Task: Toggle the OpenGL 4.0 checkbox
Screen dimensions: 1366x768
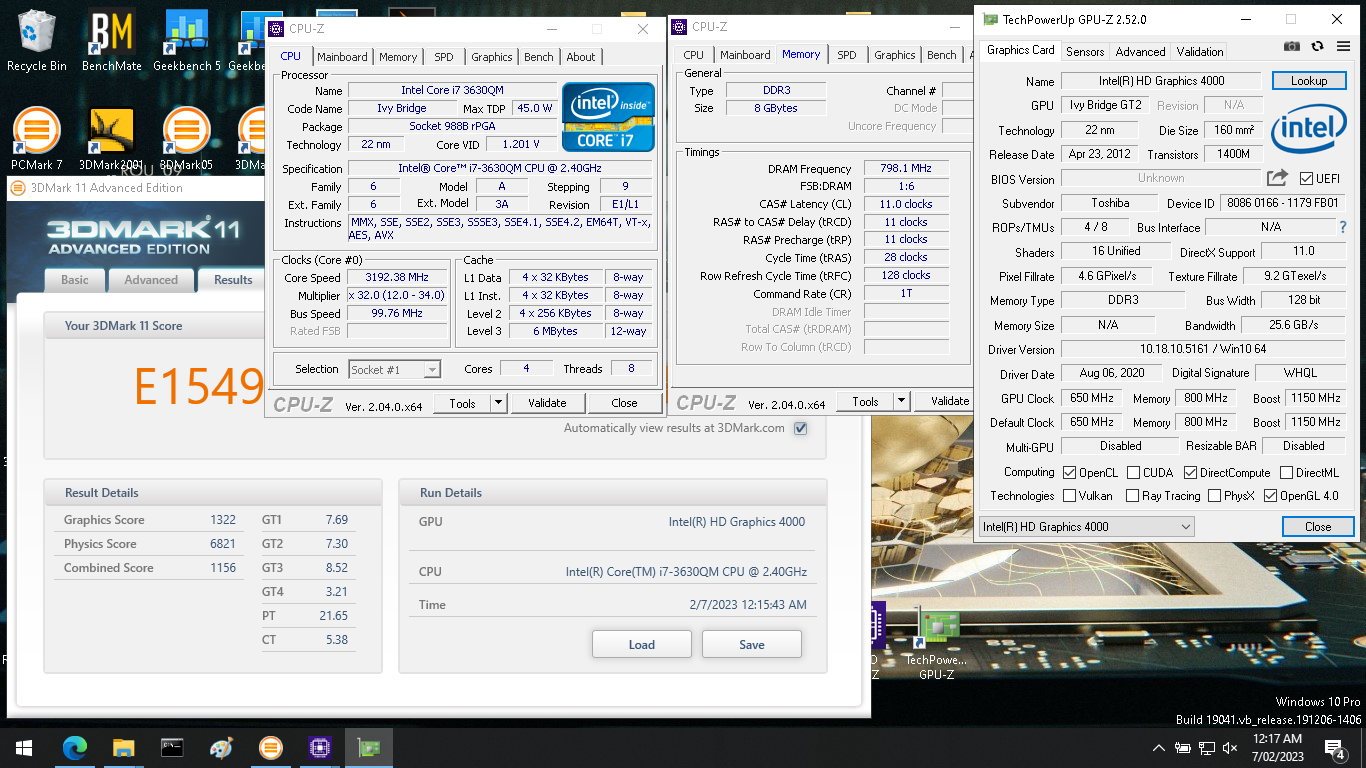Action: point(1270,496)
